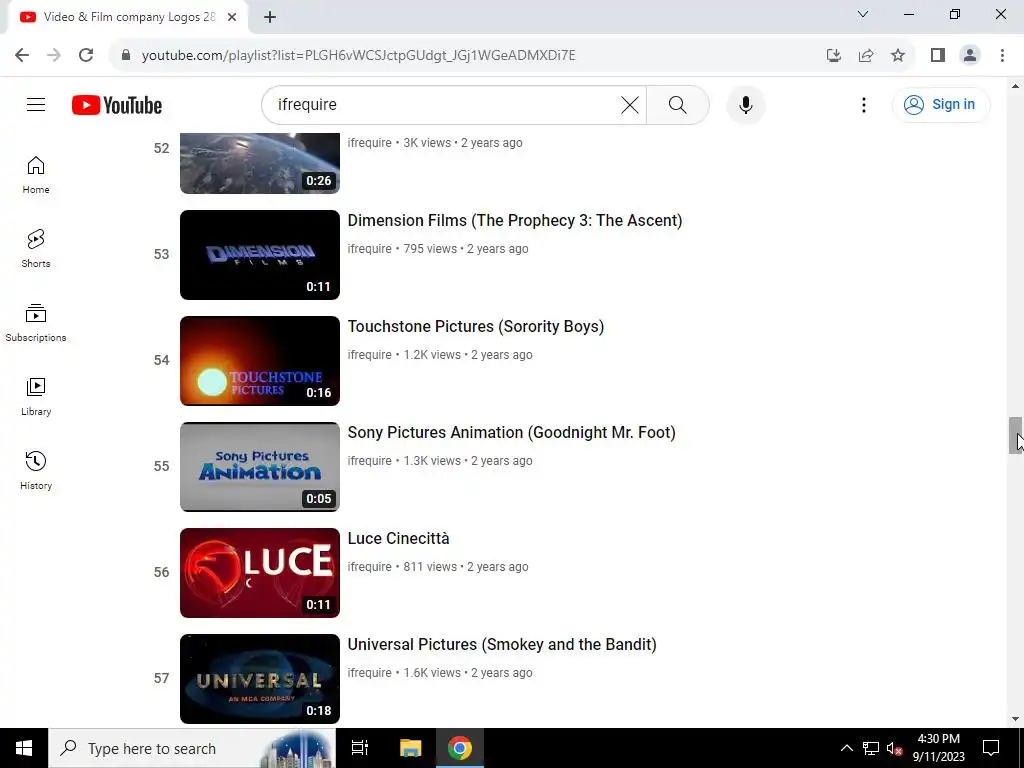
Task: Open Windows Start menu
Action: tap(24, 748)
